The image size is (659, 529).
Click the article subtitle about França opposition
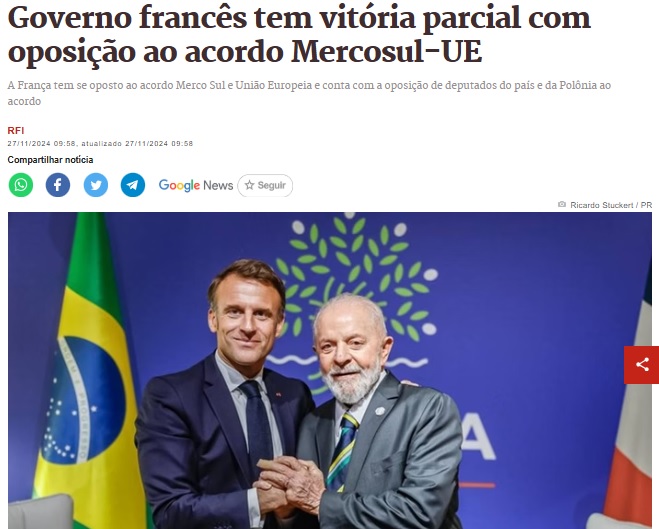click(309, 93)
